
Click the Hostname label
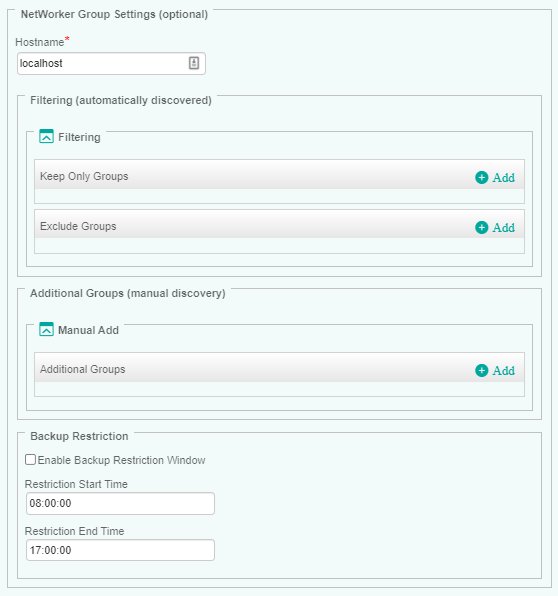[x=40, y=42]
